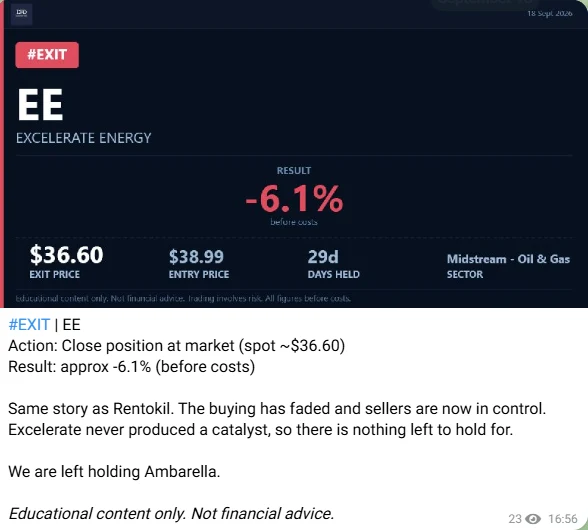Click the 18 Sept 2026 date label

pos(549,14)
